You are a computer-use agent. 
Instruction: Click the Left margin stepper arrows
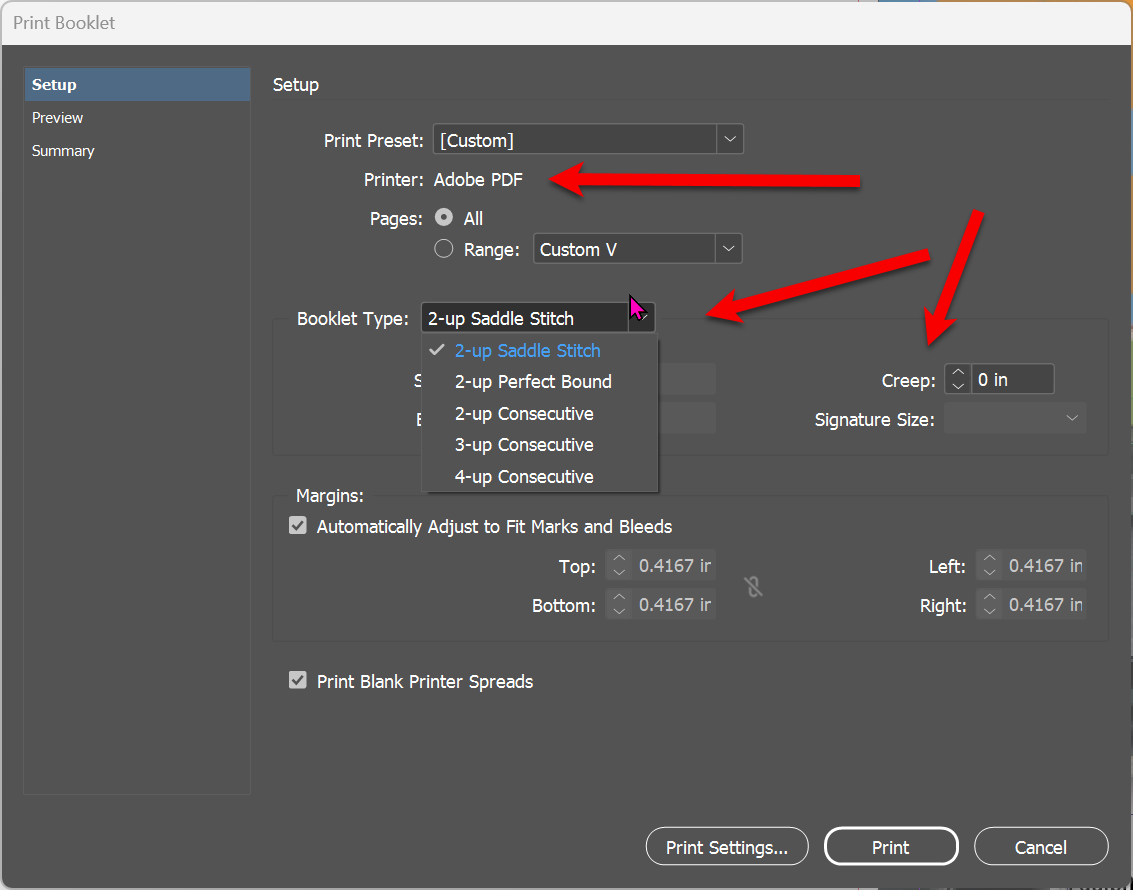click(989, 565)
